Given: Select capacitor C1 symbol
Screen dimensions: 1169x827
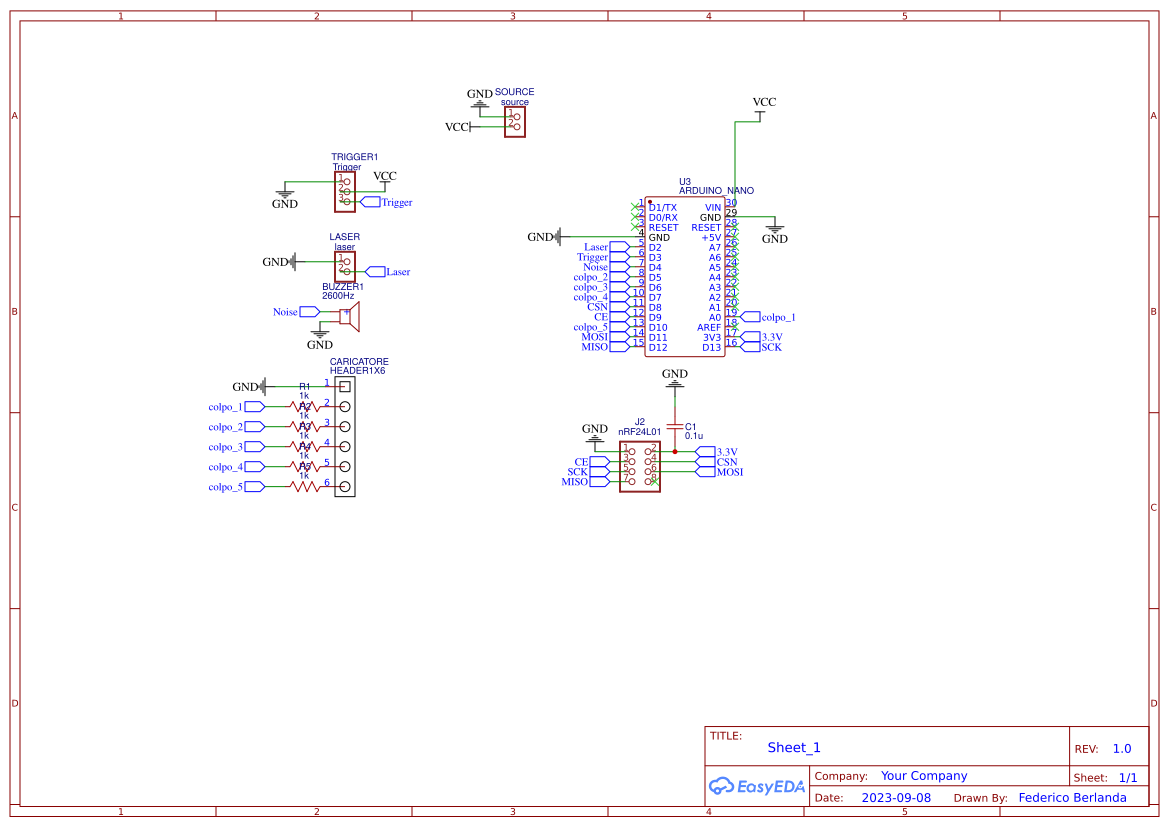Looking at the screenshot, I should [675, 427].
